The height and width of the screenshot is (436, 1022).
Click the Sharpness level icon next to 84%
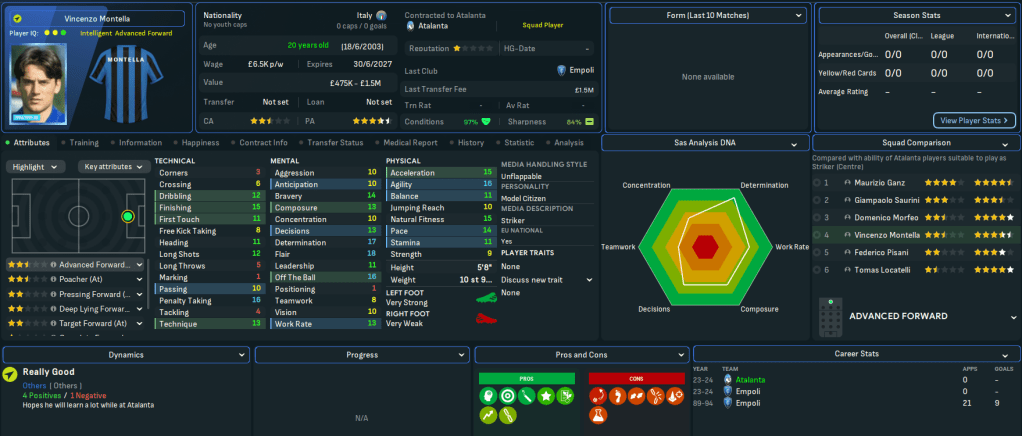[x=589, y=122]
